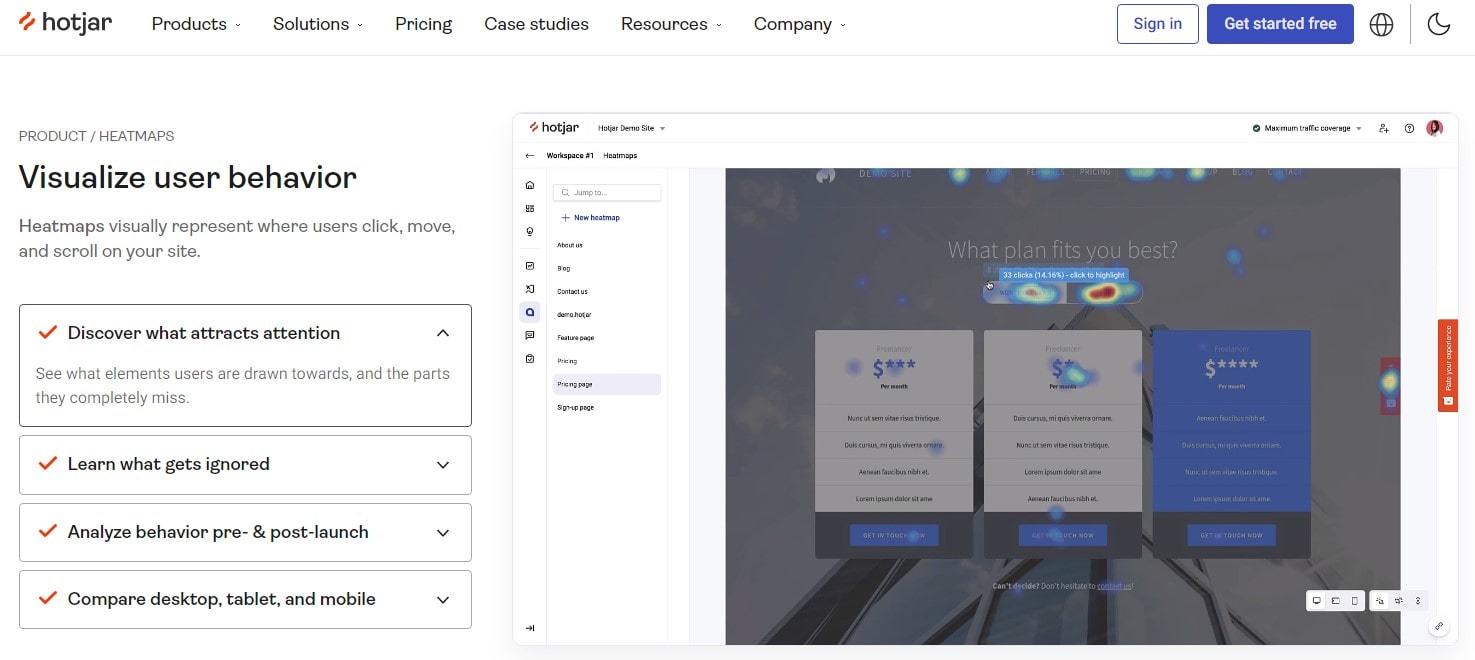This screenshot has height=660, width=1475.
Task: Click the Home icon in demo sidebar
Action: point(530,185)
